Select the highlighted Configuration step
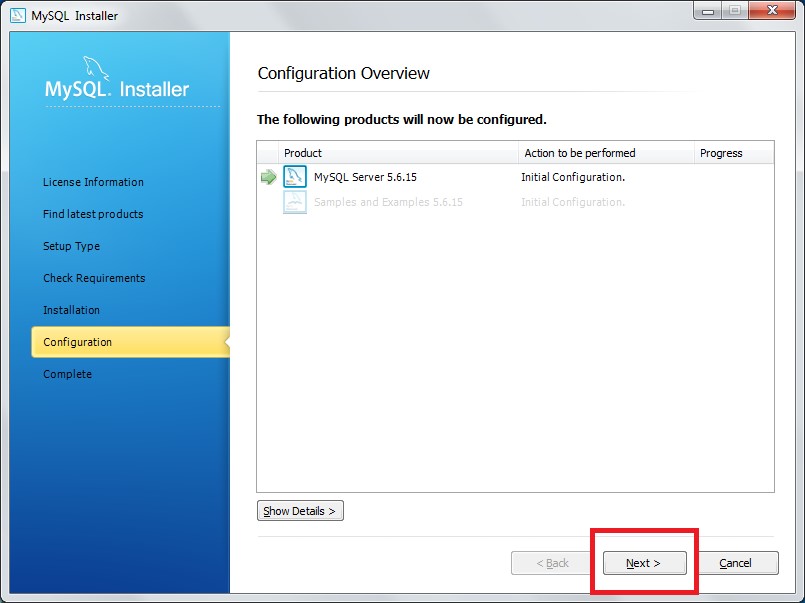The image size is (805, 603). [130, 342]
